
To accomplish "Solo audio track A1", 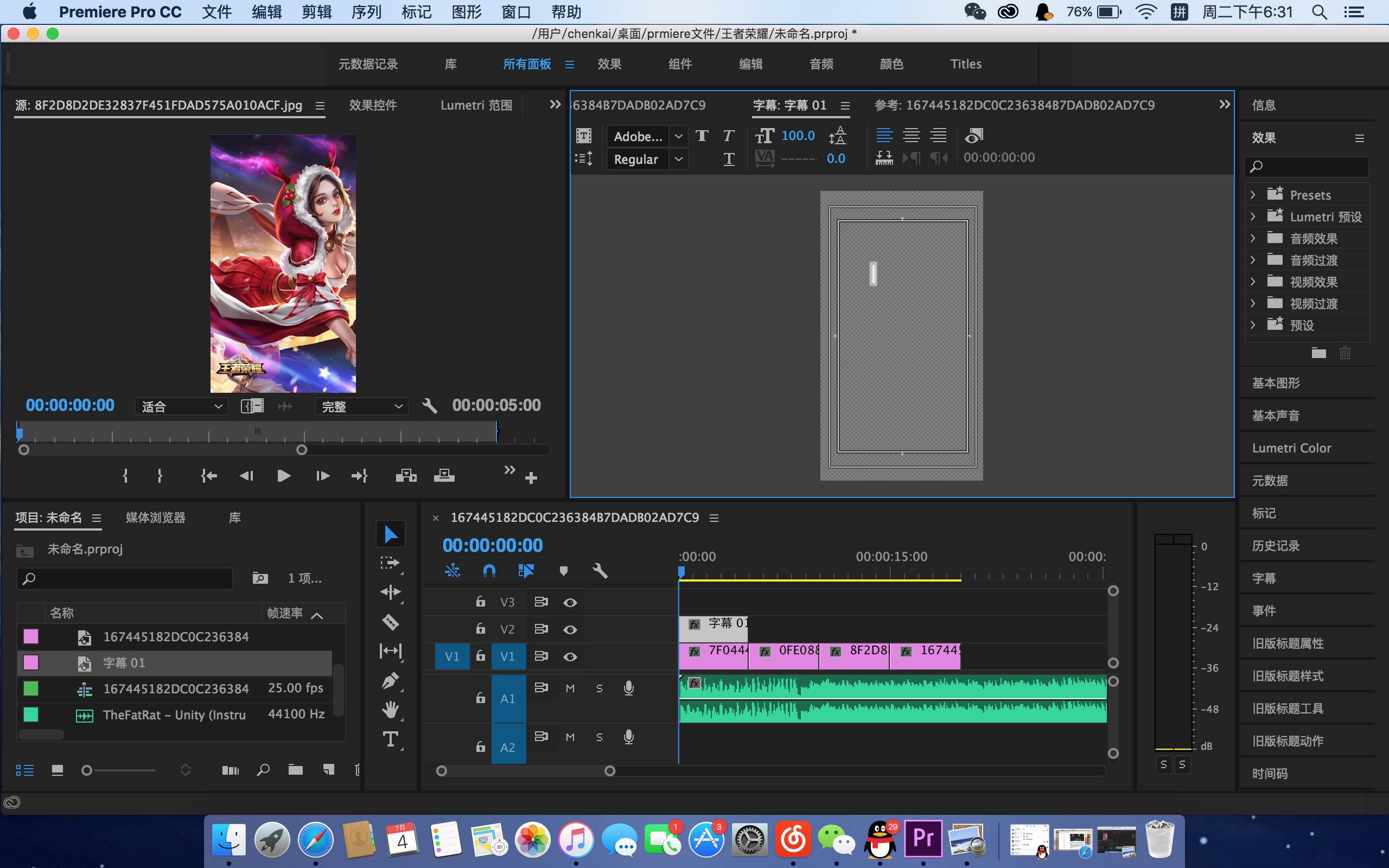I will [599, 688].
